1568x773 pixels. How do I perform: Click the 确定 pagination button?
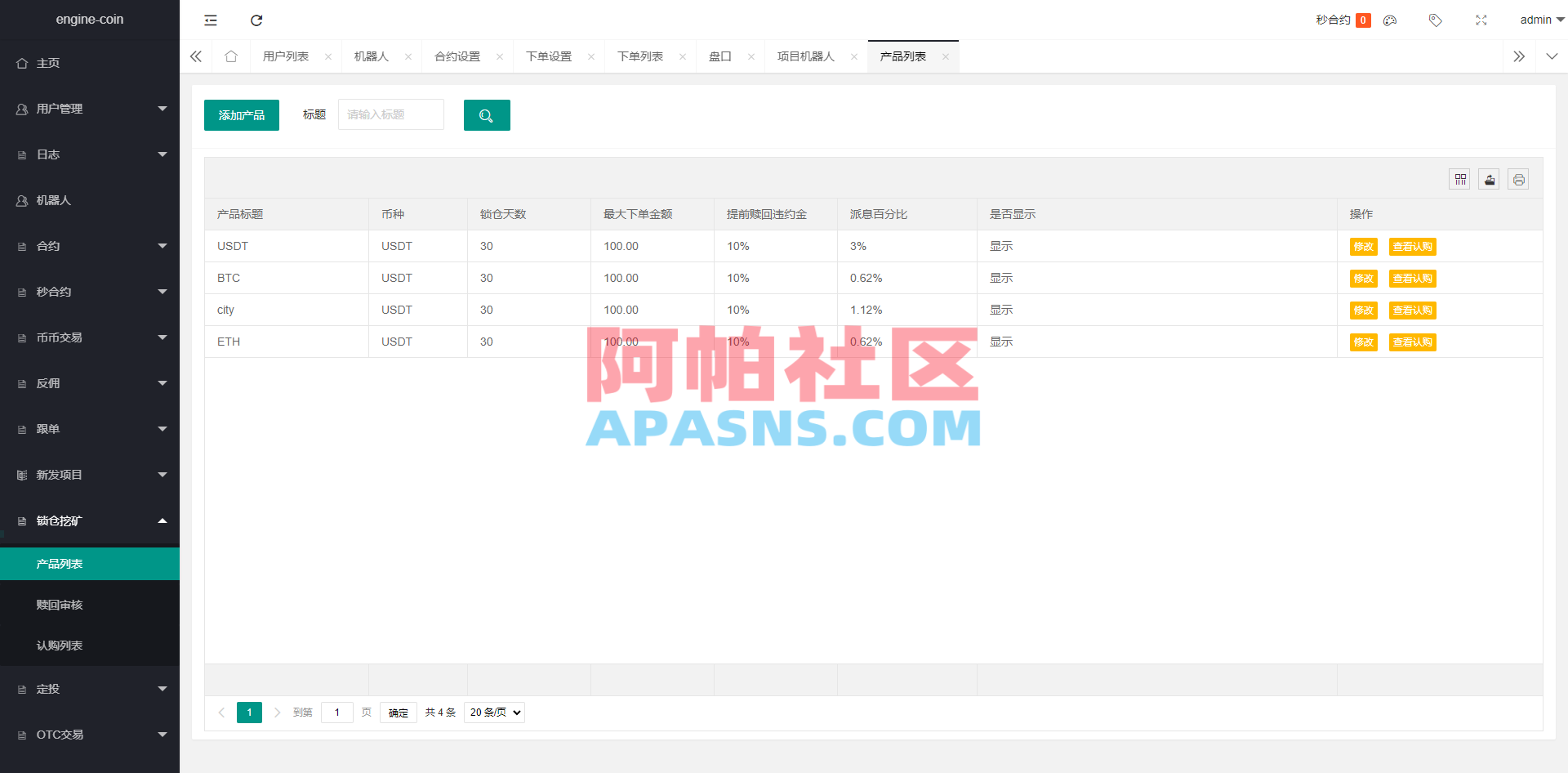(399, 713)
